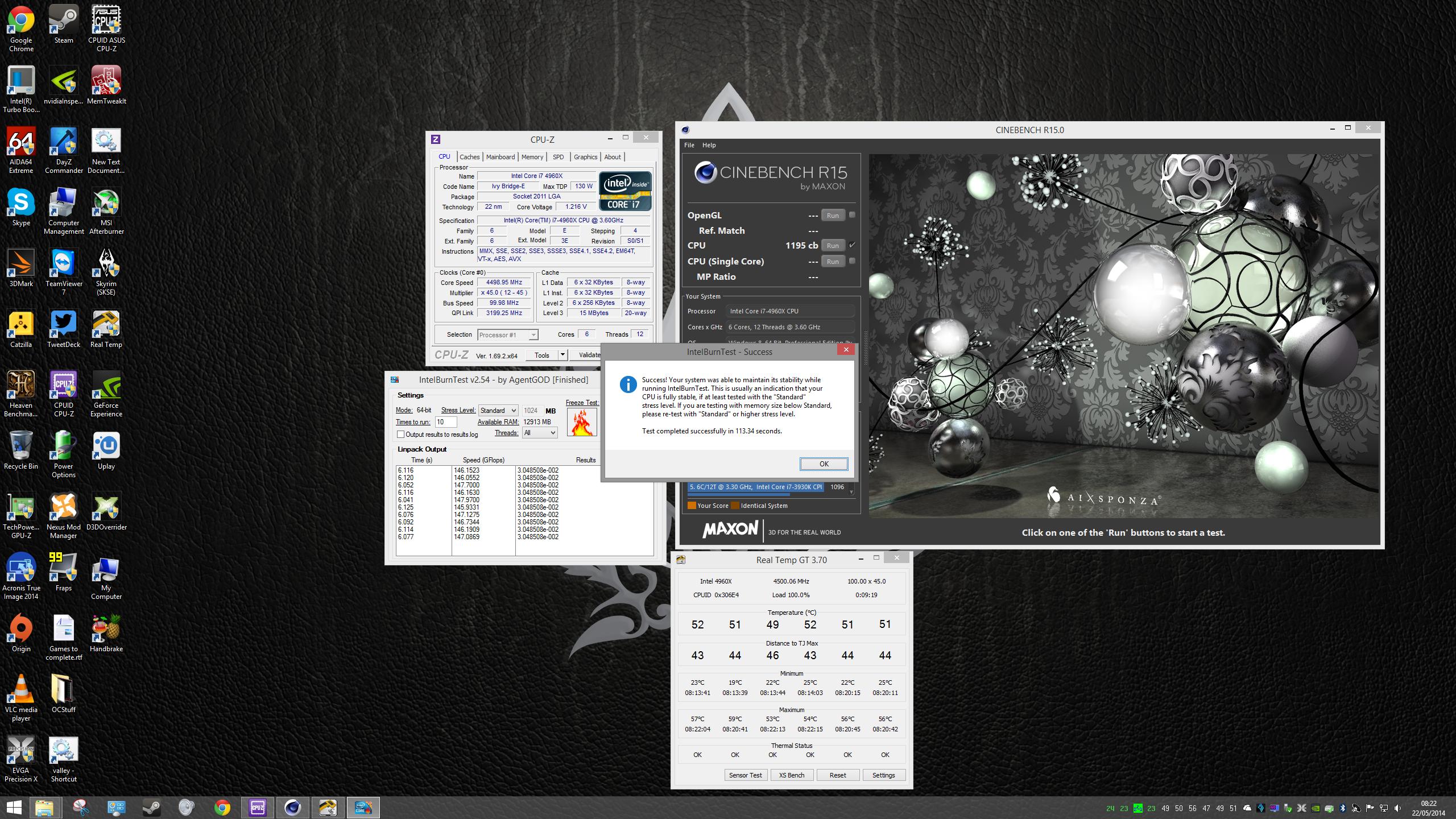
Task: Run the CPU test in Cinebench
Action: click(x=833, y=246)
